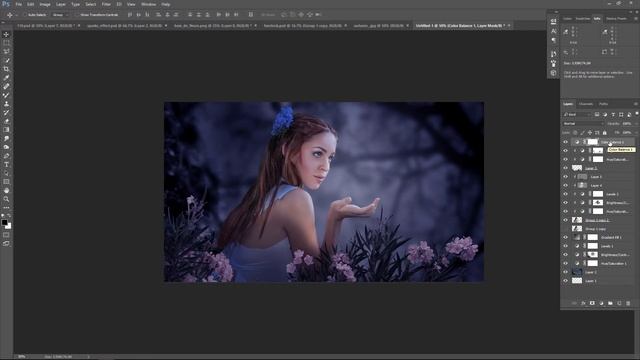Click the add layer mask icon
Viewport: 640px width, 360px height.
pyautogui.click(x=592, y=303)
